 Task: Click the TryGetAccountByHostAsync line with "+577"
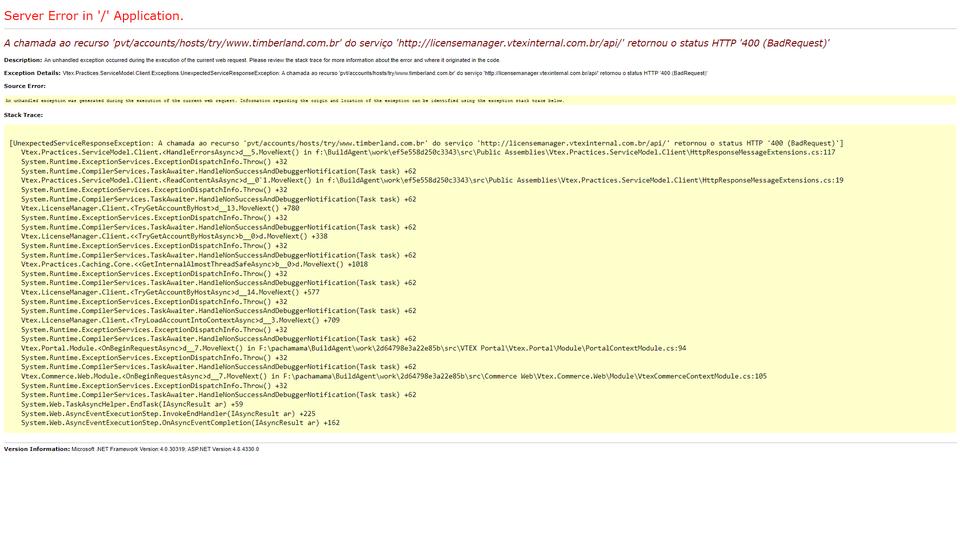pyautogui.click(x=170, y=292)
